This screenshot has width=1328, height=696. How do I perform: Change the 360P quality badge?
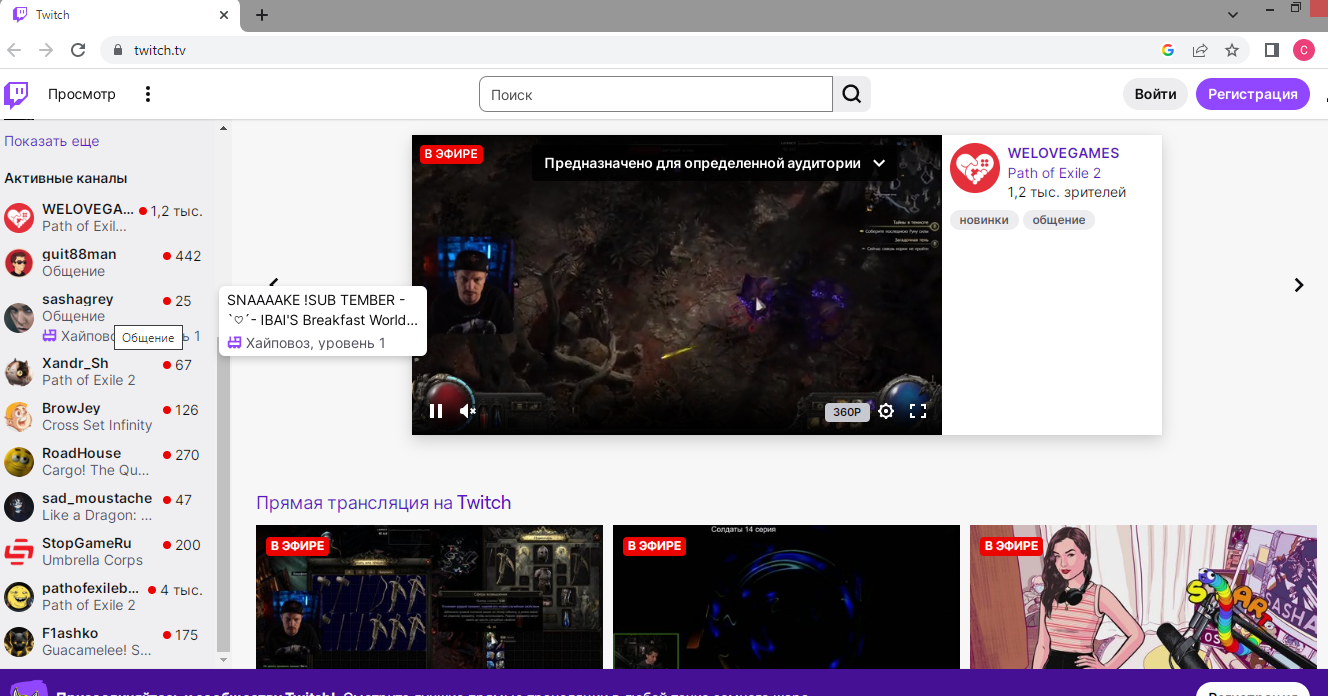click(847, 412)
